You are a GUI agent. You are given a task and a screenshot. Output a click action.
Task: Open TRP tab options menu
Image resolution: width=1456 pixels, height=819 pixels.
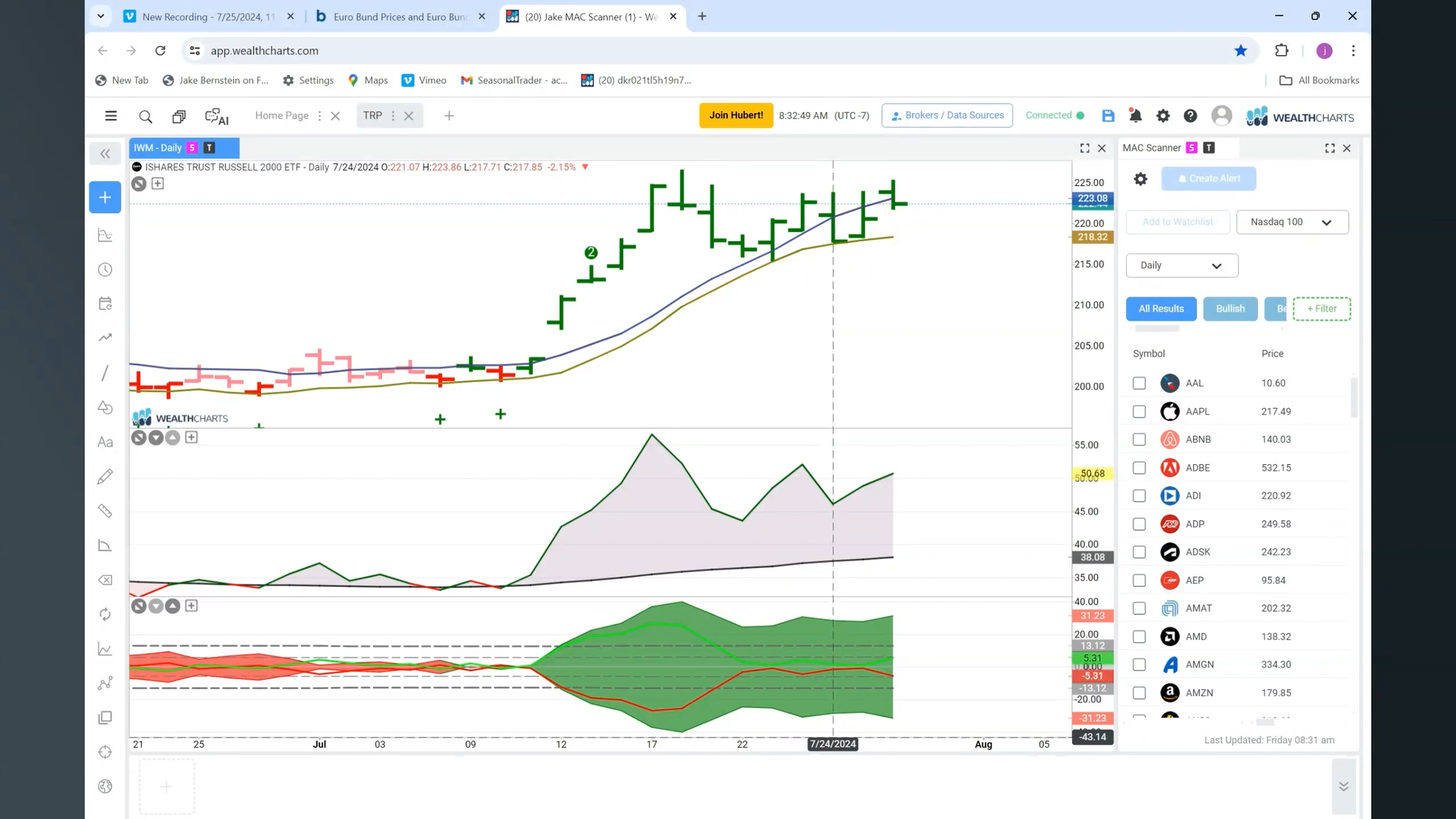[x=393, y=116]
